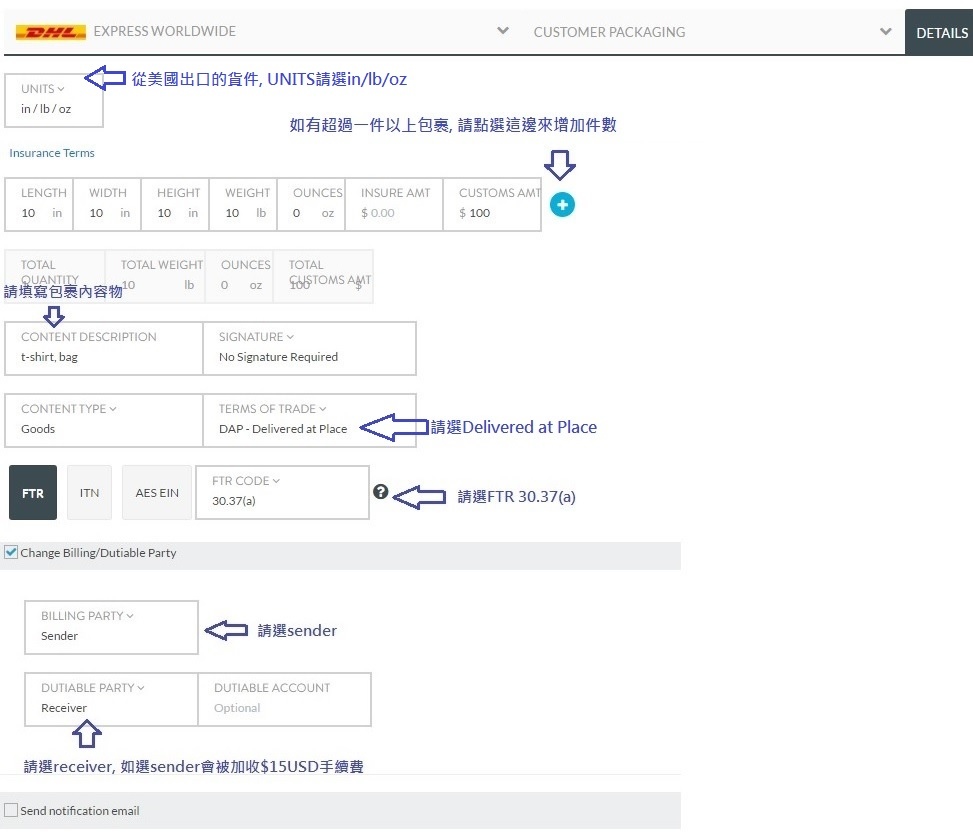Click the Total Quantity field
973x838 pixels.
[x=55, y=277]
